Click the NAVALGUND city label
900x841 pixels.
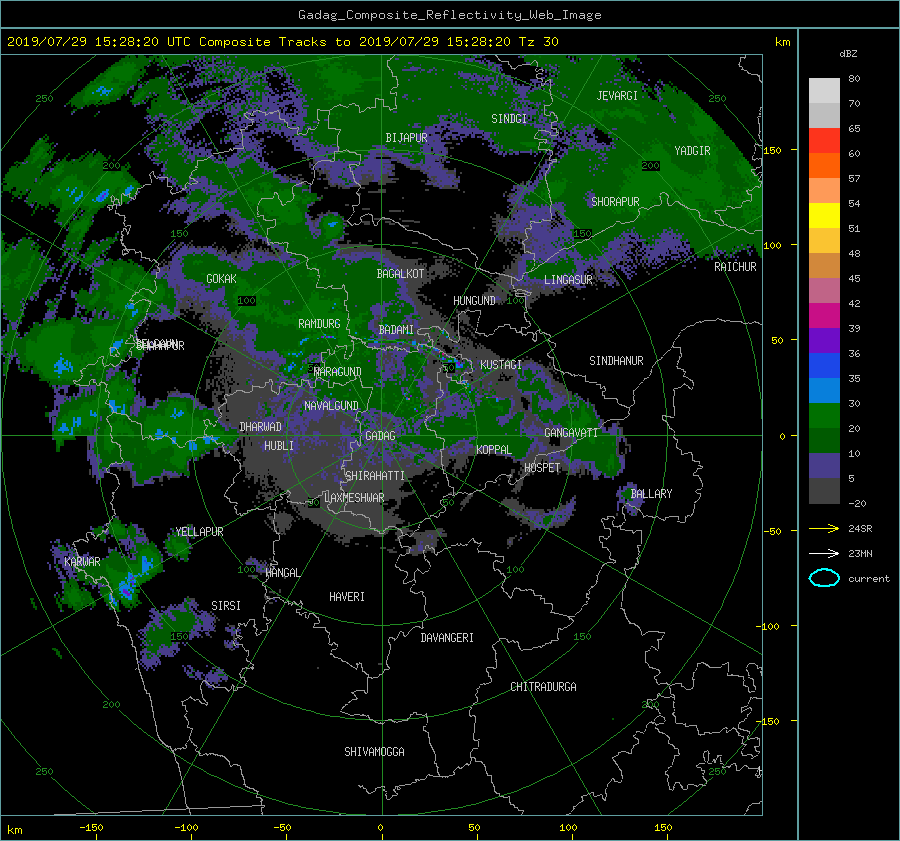pos(331,406)
